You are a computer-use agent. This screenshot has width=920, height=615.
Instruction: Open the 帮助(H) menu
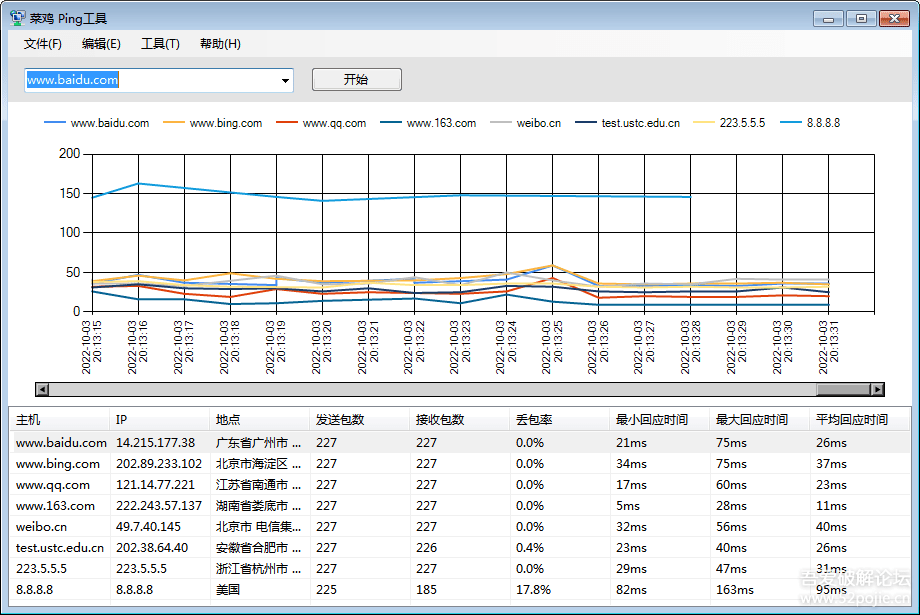point(220,44)
